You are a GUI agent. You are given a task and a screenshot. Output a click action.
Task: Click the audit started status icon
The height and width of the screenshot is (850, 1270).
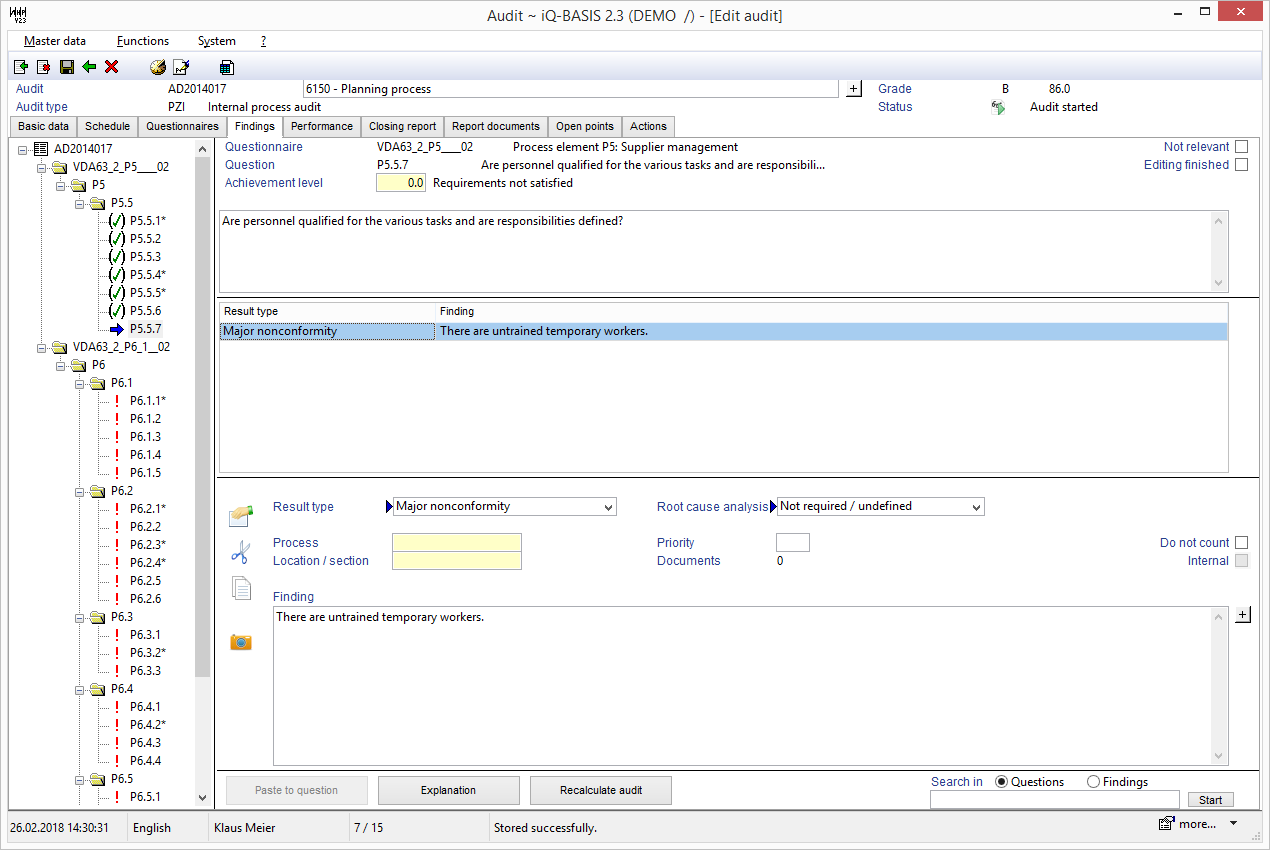[998, 107]
